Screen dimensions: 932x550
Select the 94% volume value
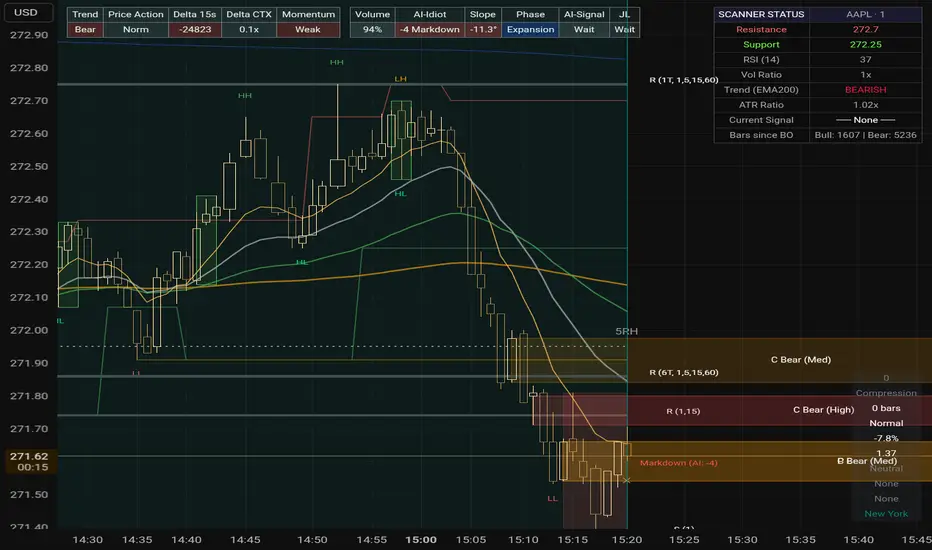click(x=372, y=30)
